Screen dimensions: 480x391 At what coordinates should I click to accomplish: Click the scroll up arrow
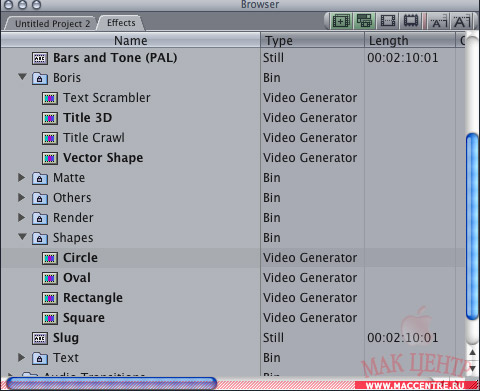[472, 352]
